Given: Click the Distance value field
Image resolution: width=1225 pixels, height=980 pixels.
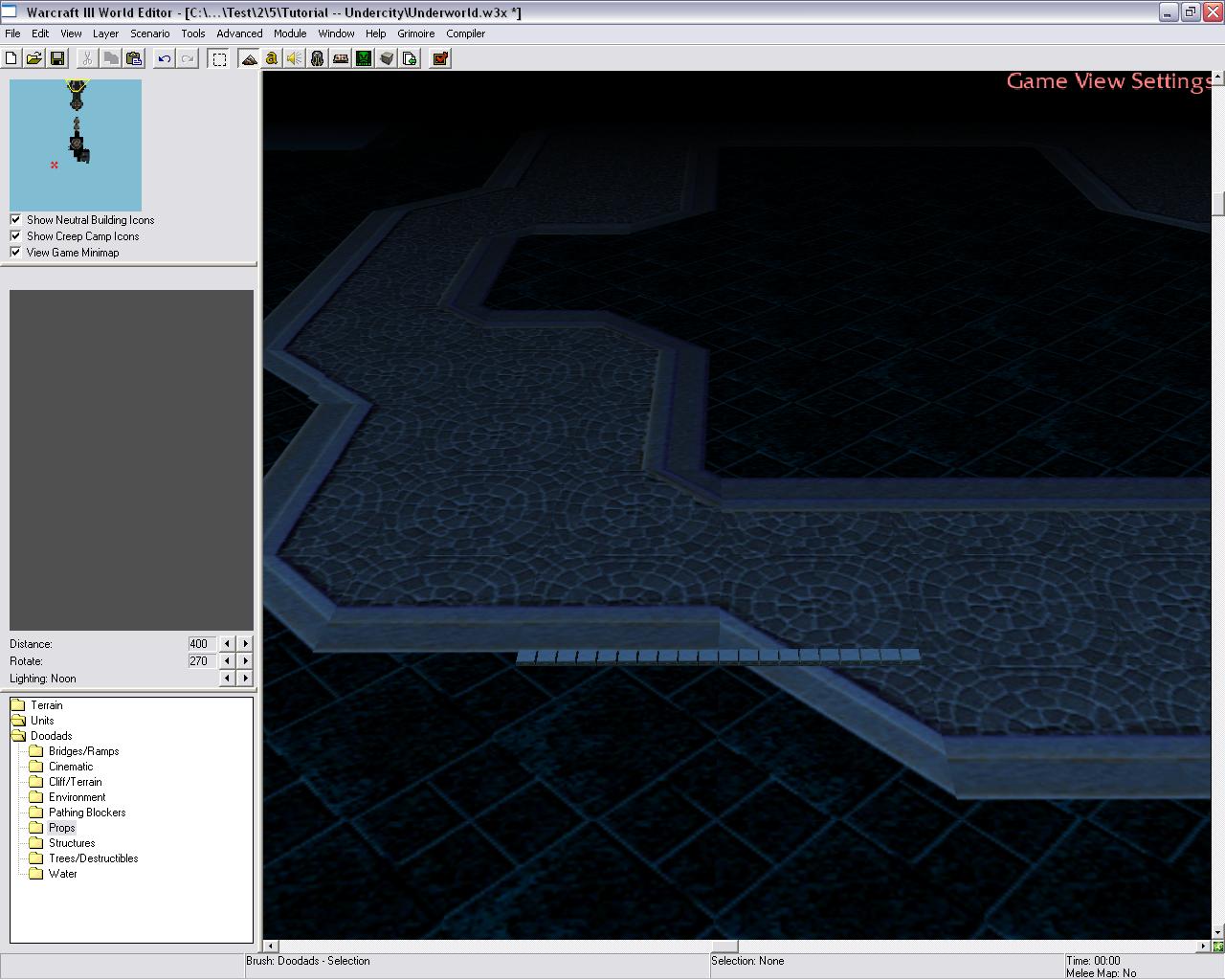Looking at the screenshot, I should tap(201, 644).
